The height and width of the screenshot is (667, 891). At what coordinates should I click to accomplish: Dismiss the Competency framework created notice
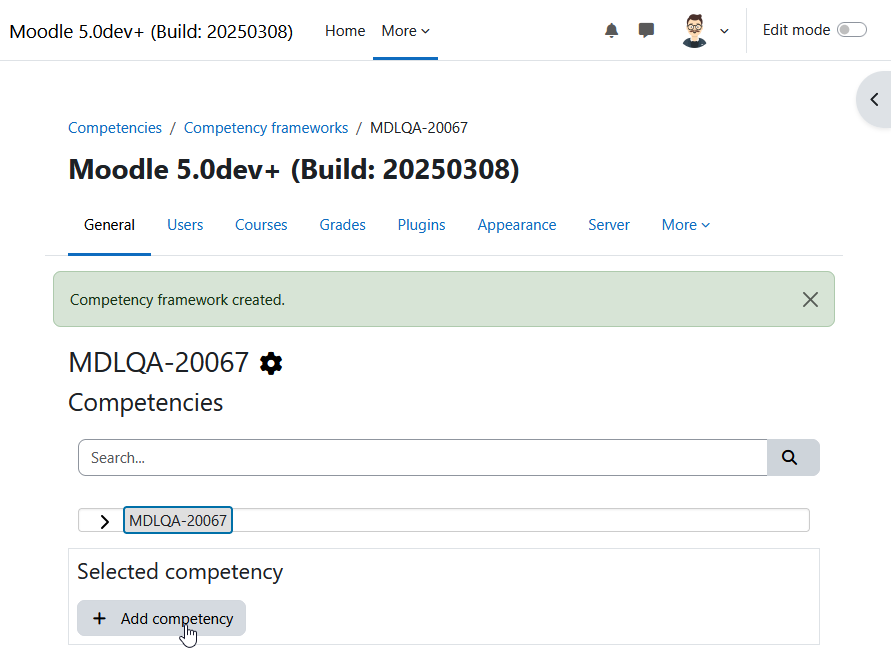pos(810,299)
